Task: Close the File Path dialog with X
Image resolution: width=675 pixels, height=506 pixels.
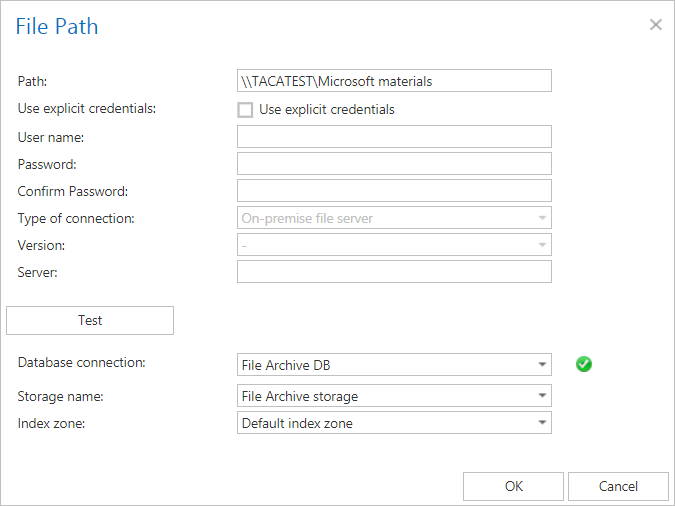Action: point(656,25)
